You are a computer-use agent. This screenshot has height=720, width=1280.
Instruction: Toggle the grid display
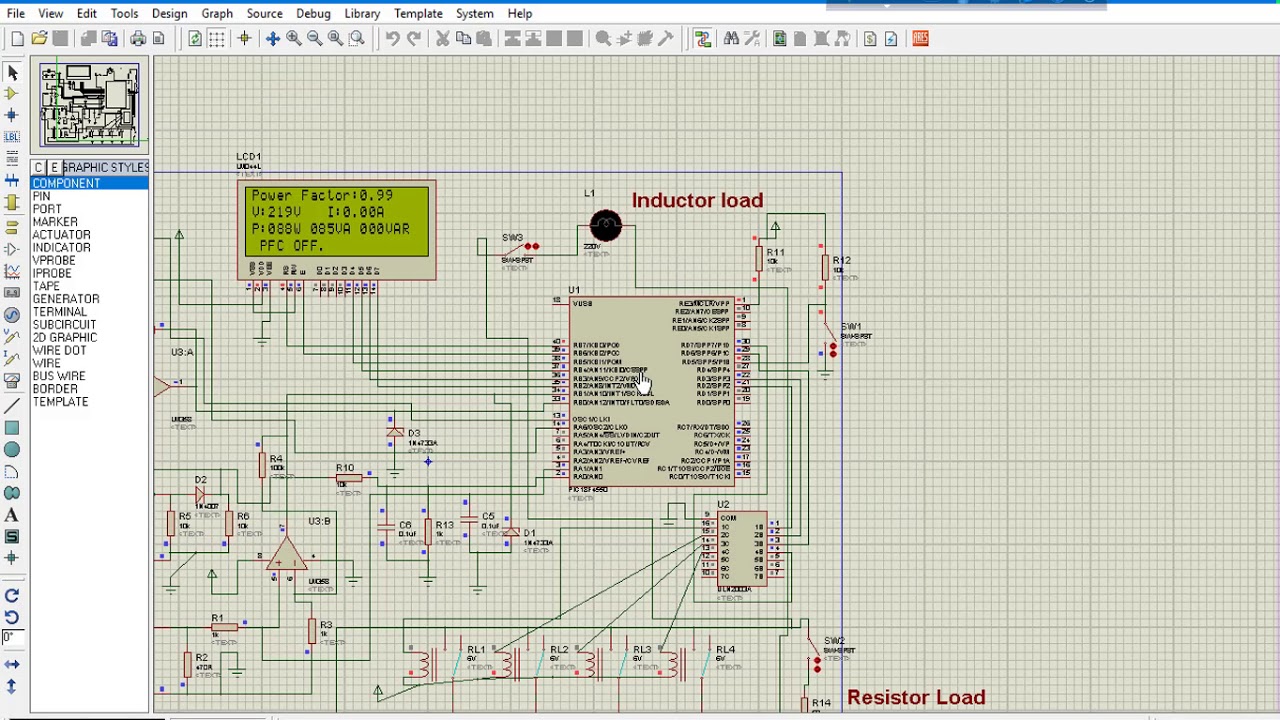pos(216,39)
